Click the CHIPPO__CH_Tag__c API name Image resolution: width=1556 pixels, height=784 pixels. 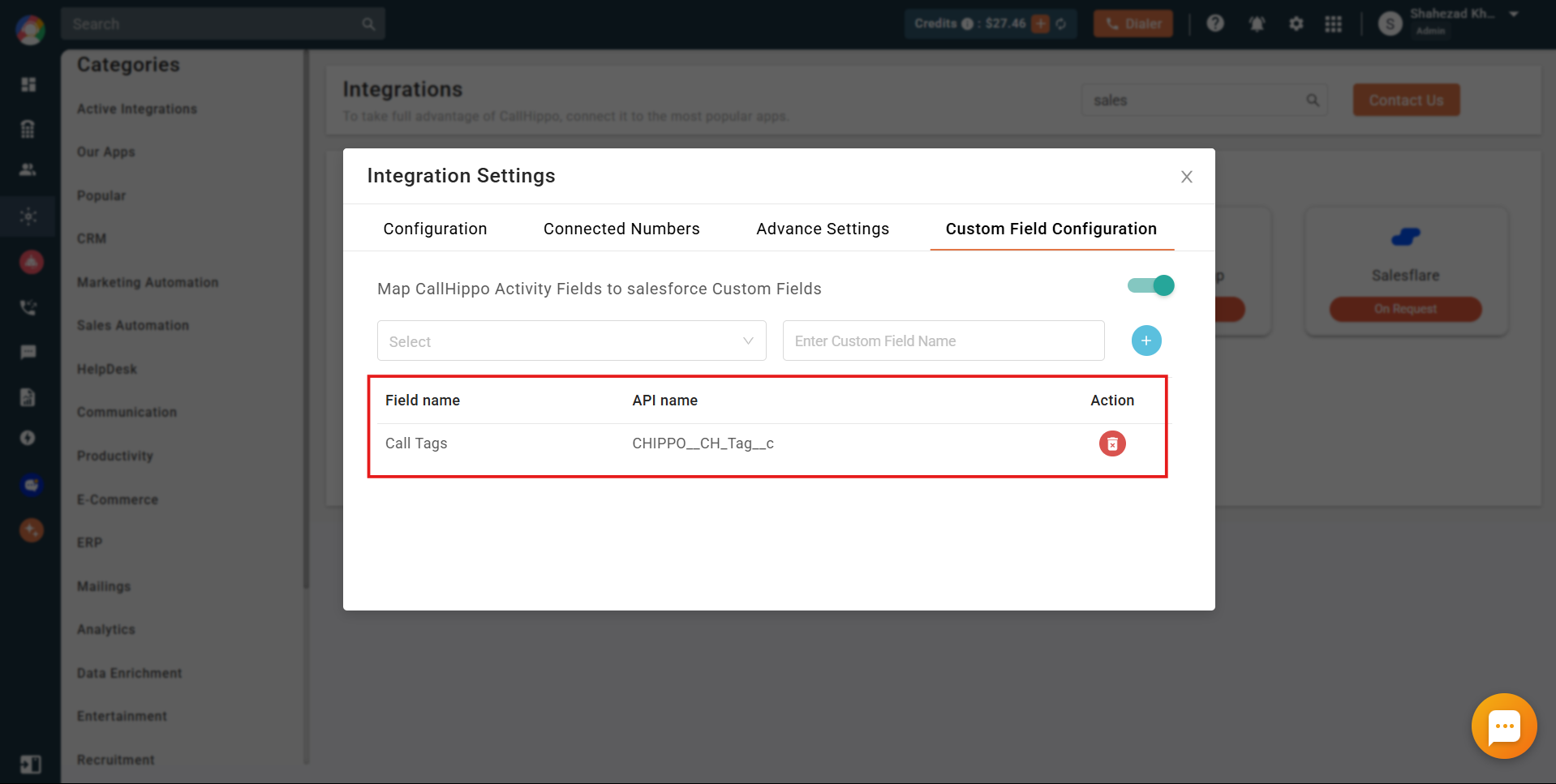pos(703,443)
